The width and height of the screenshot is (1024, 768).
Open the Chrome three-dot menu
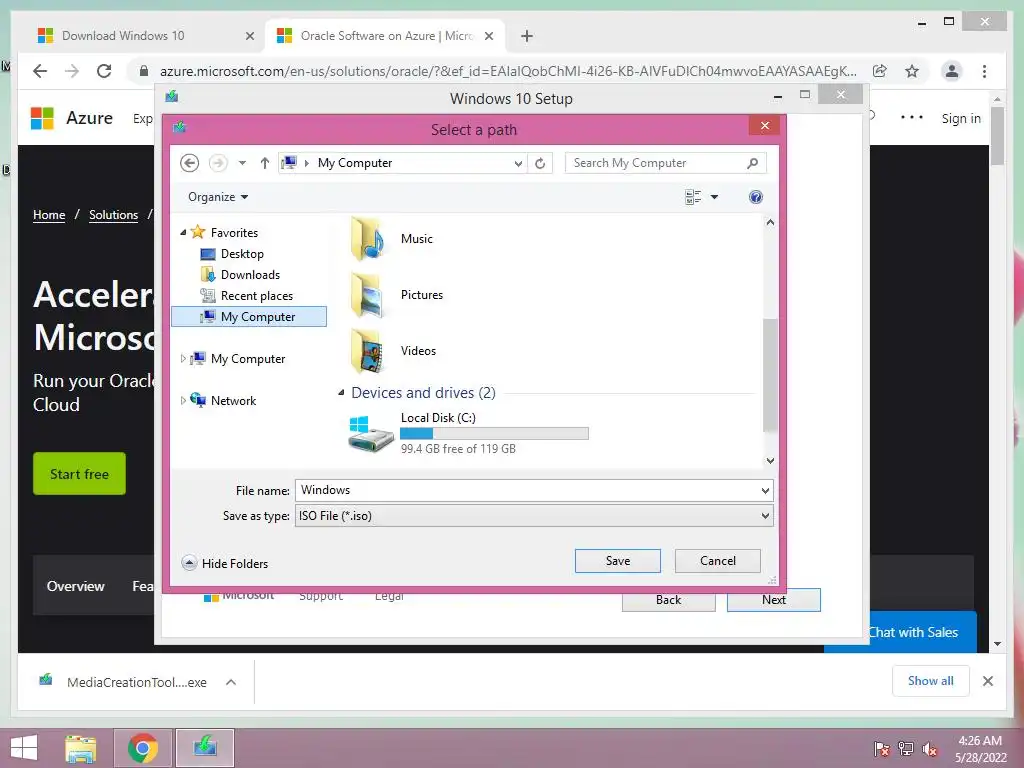coord(984,71)
